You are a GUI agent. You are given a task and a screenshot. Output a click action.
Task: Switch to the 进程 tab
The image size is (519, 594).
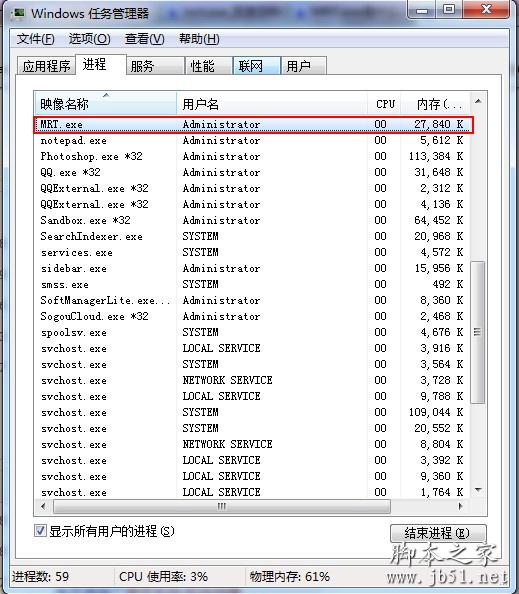tap(101, 64)
